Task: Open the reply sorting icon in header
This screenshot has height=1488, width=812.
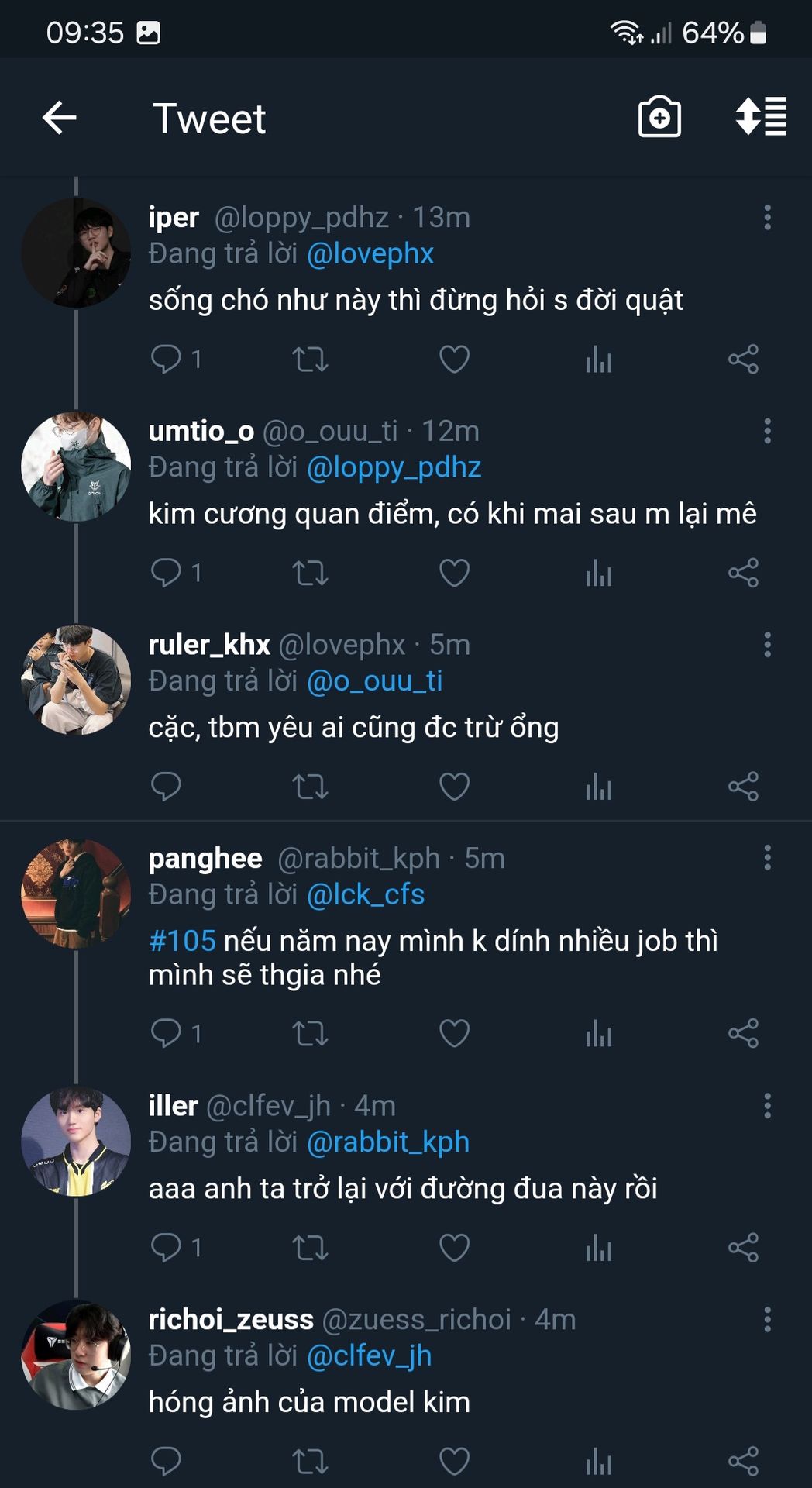Action: point(761,117)
